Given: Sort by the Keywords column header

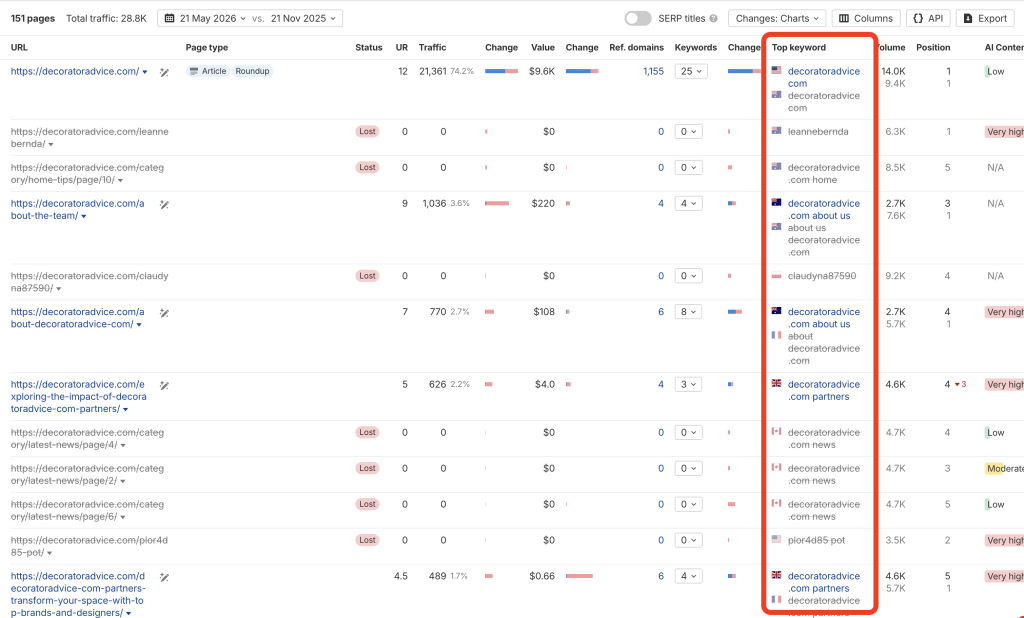Looking at the screenshot, I should point(696,47).
